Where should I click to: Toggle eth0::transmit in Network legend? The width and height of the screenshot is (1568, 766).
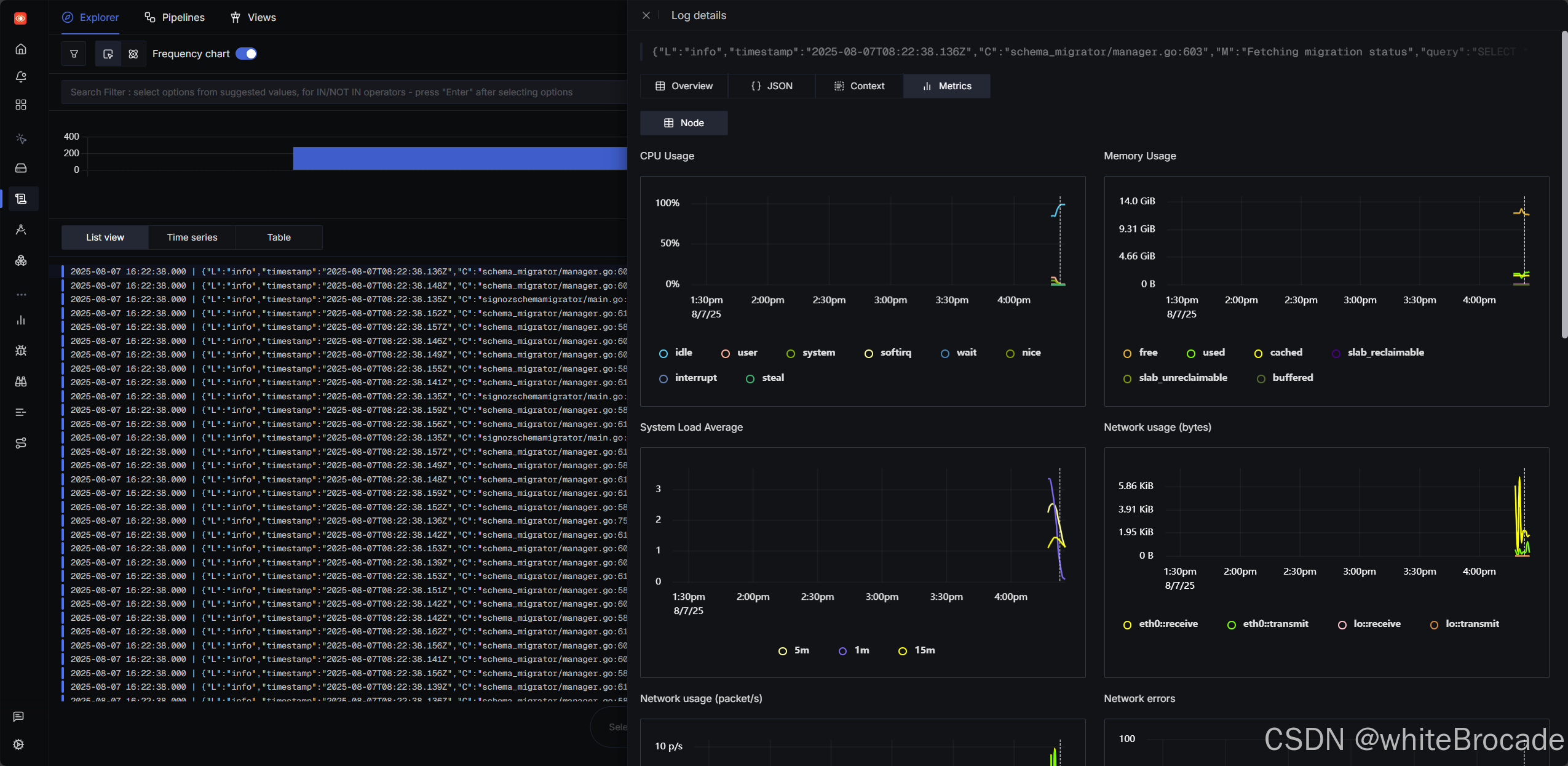pyautogui.click(x=1268, y=624)
